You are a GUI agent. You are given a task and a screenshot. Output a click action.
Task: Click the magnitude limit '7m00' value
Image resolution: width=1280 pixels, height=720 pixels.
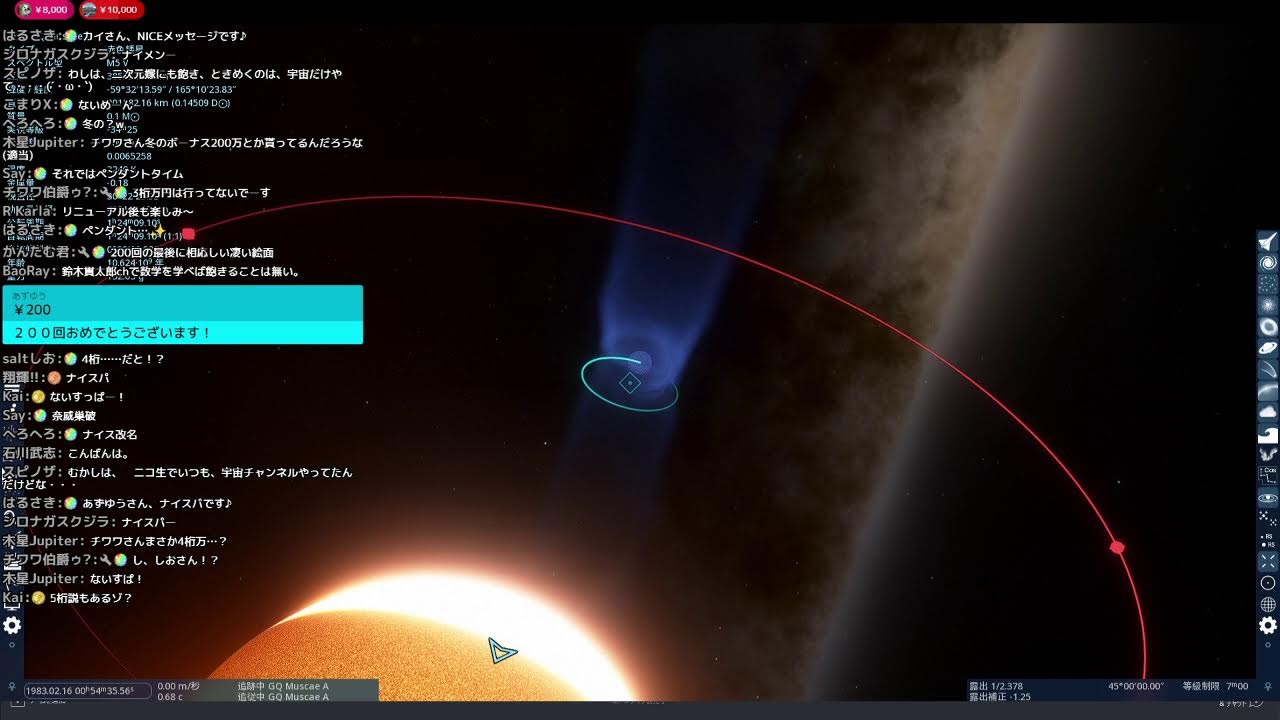coord(1235,686)
